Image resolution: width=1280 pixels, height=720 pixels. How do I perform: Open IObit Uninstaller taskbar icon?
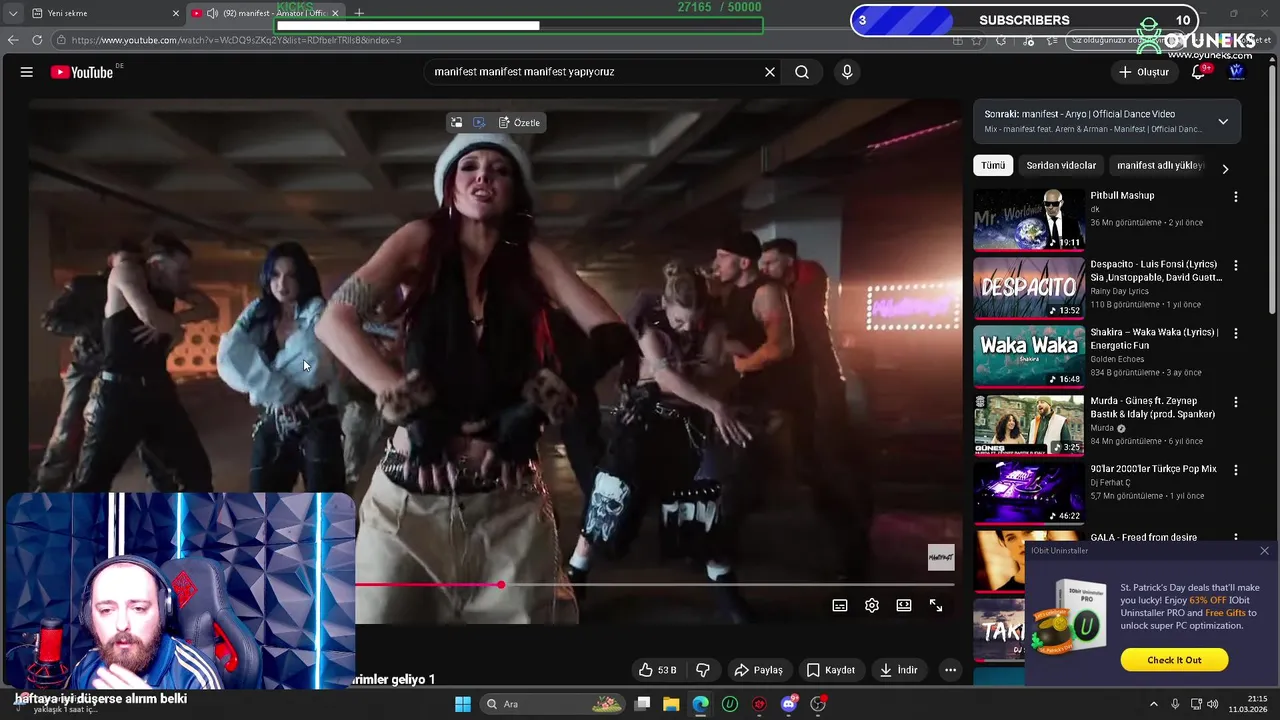pos(730,704)
